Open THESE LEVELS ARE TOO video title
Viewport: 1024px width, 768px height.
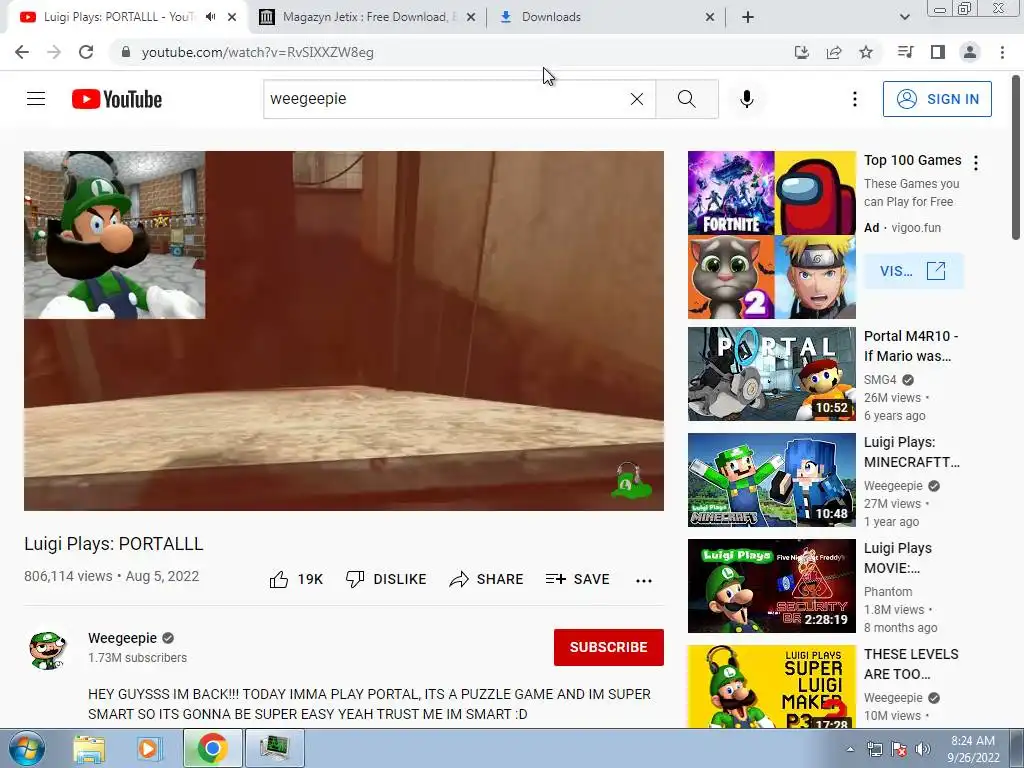pyautogui.click(x=911, y=664)
